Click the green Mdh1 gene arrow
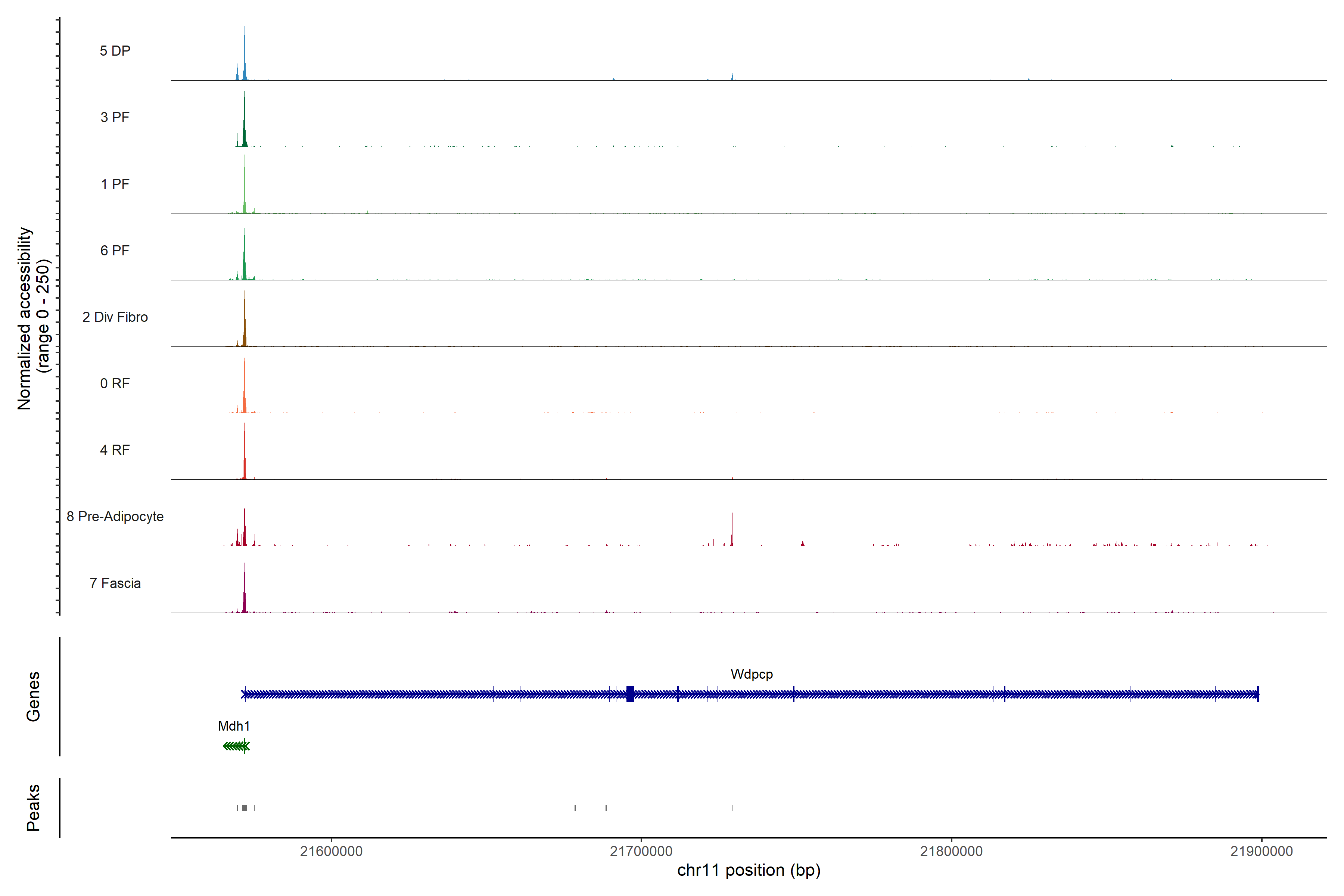Screen dimensions: 1344x896 pyautogui.click(x=236, y=746)
